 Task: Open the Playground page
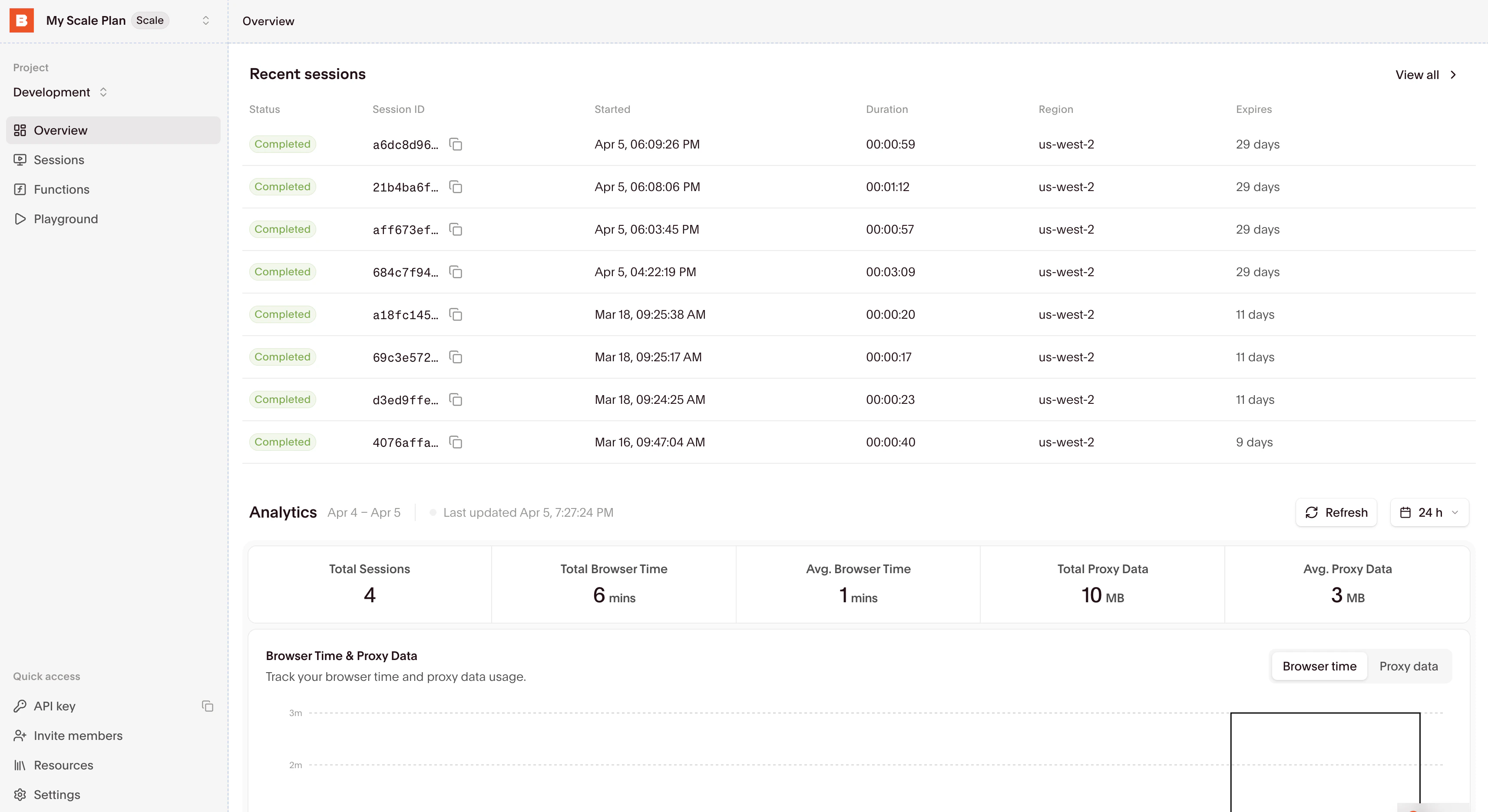click(65, 219)
